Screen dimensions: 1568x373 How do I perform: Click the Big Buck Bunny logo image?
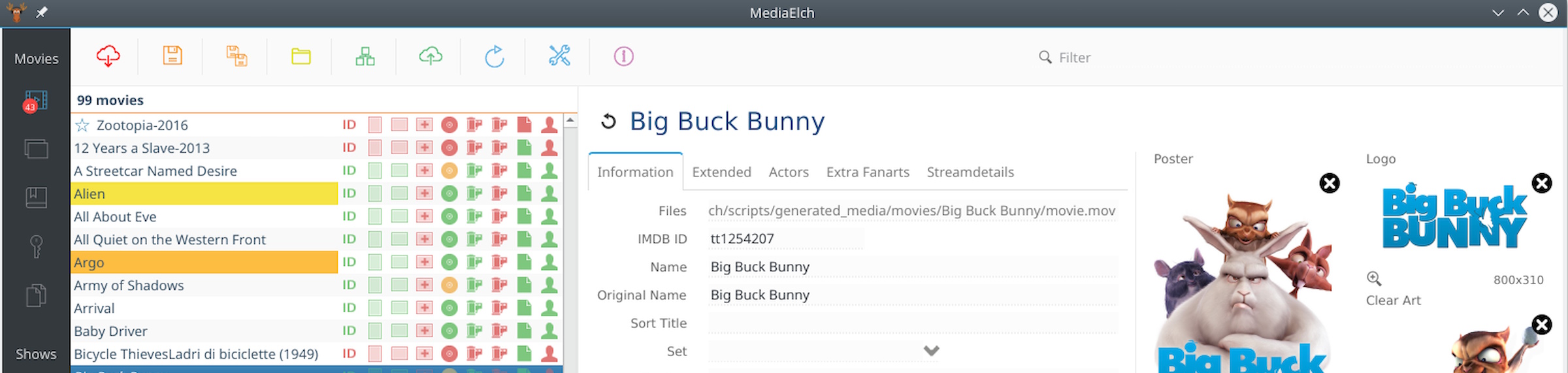1454,216
